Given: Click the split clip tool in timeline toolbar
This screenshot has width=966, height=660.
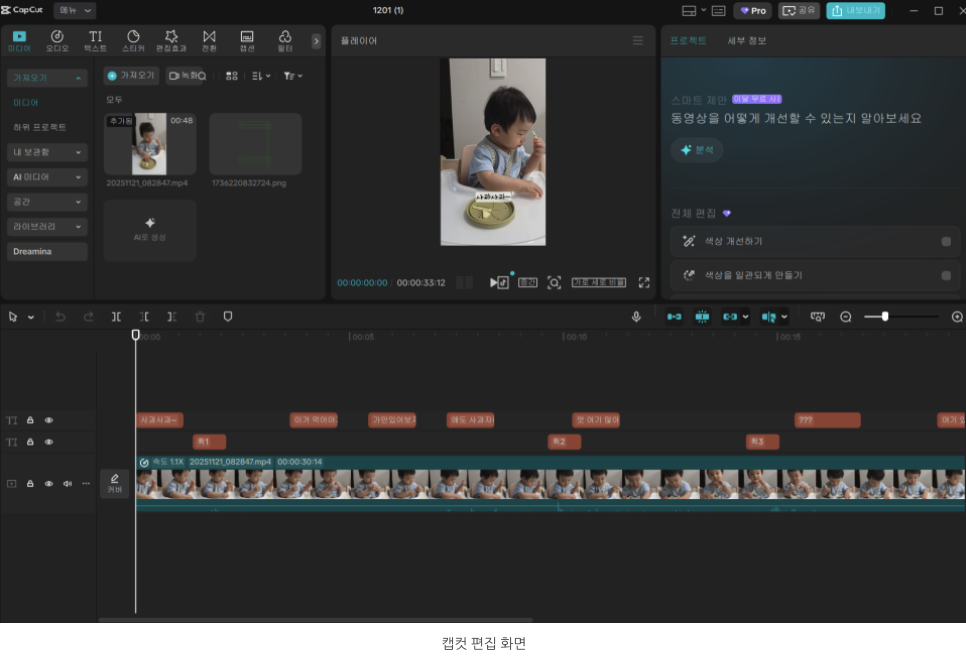Looking at the screenshot, I should pyautogui.click(x=116, y=317).
